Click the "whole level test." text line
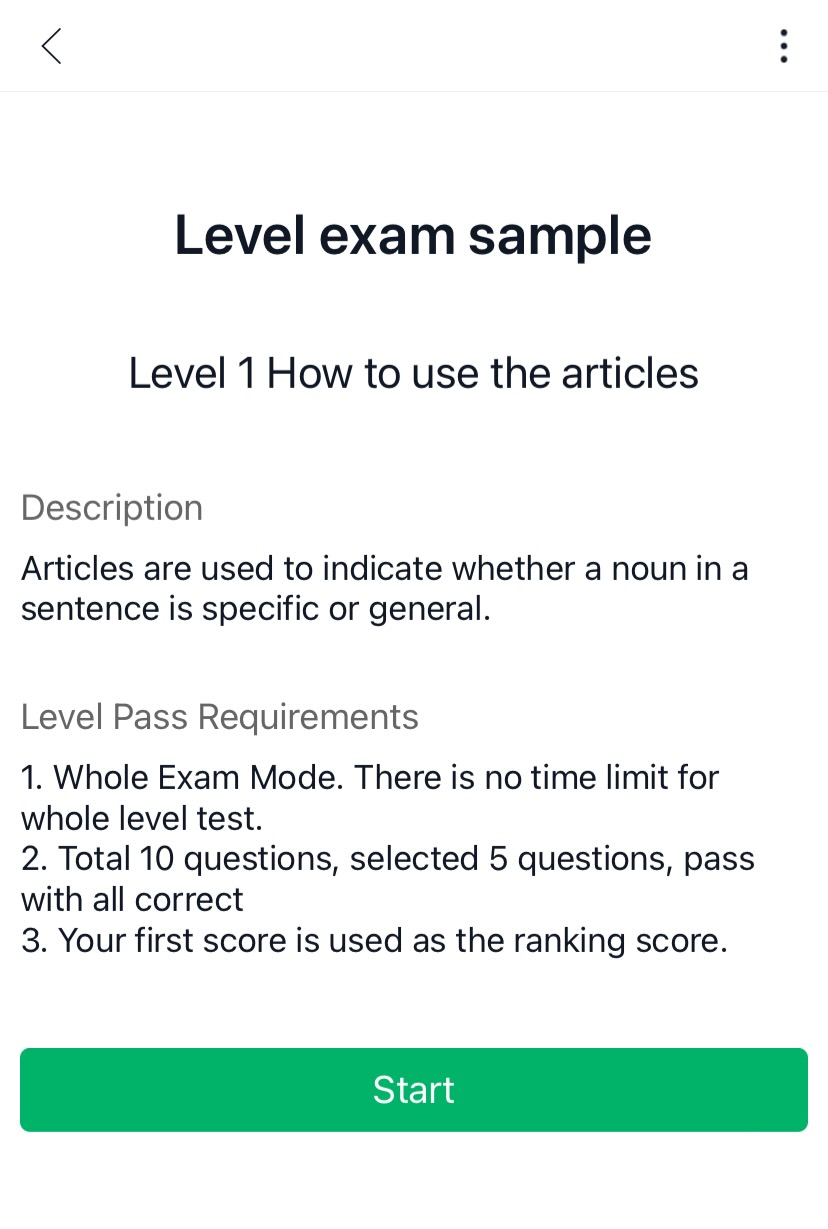This screenshot has height=1229, width=828. (142, 818)
